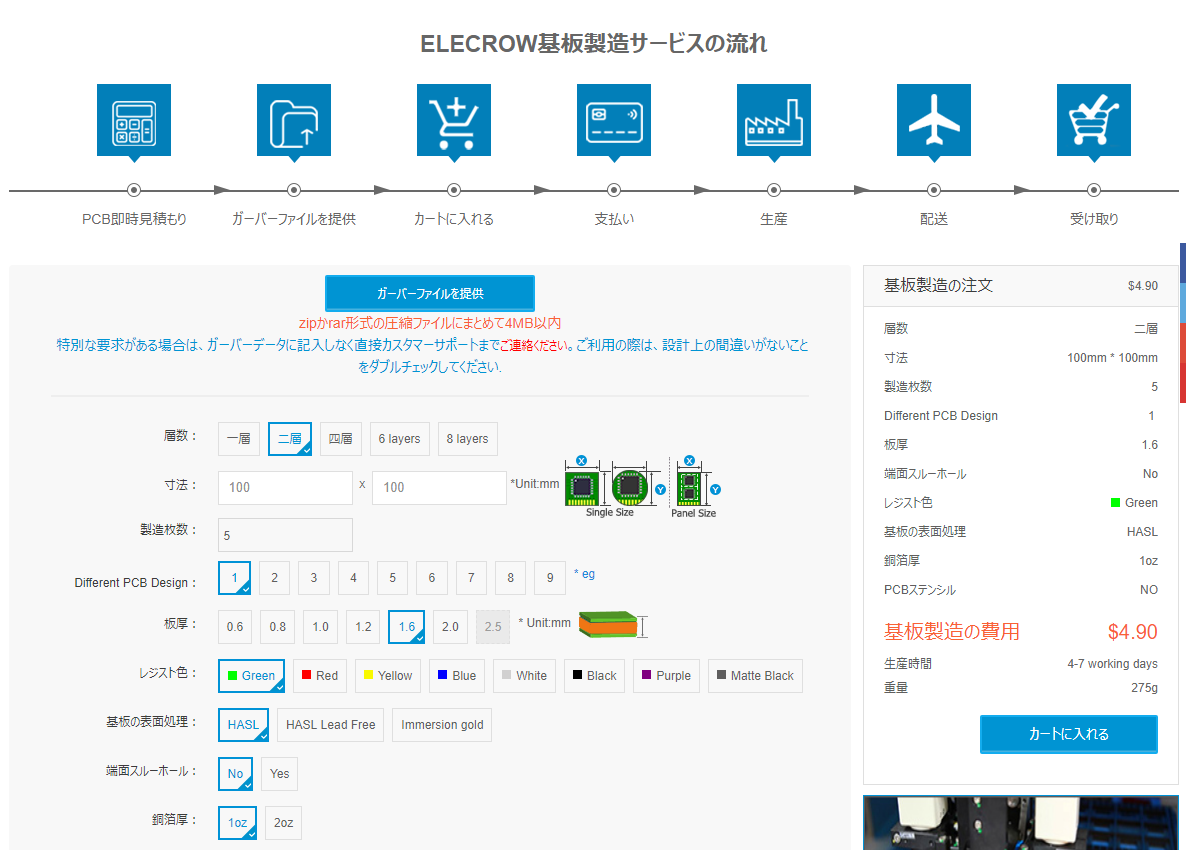Click the PCB instant quote calculator icon

tap(134, 120)
